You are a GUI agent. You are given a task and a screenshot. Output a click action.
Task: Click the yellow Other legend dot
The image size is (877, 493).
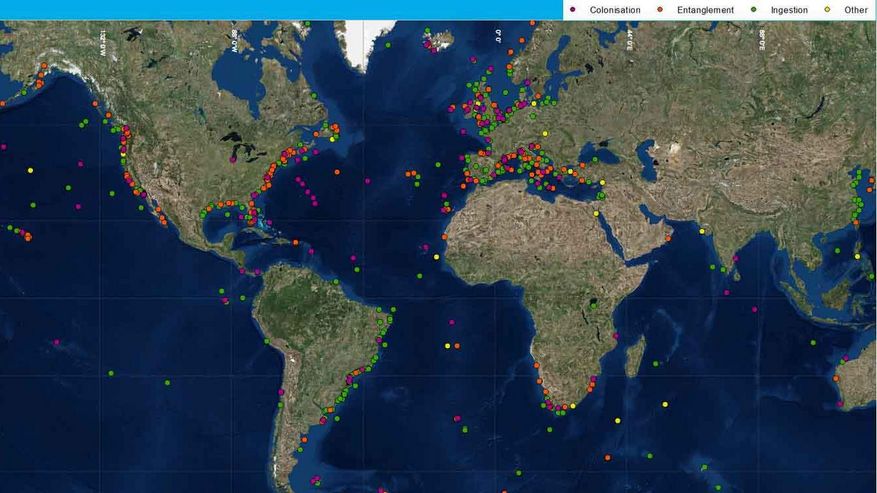[x=827, y=10]
